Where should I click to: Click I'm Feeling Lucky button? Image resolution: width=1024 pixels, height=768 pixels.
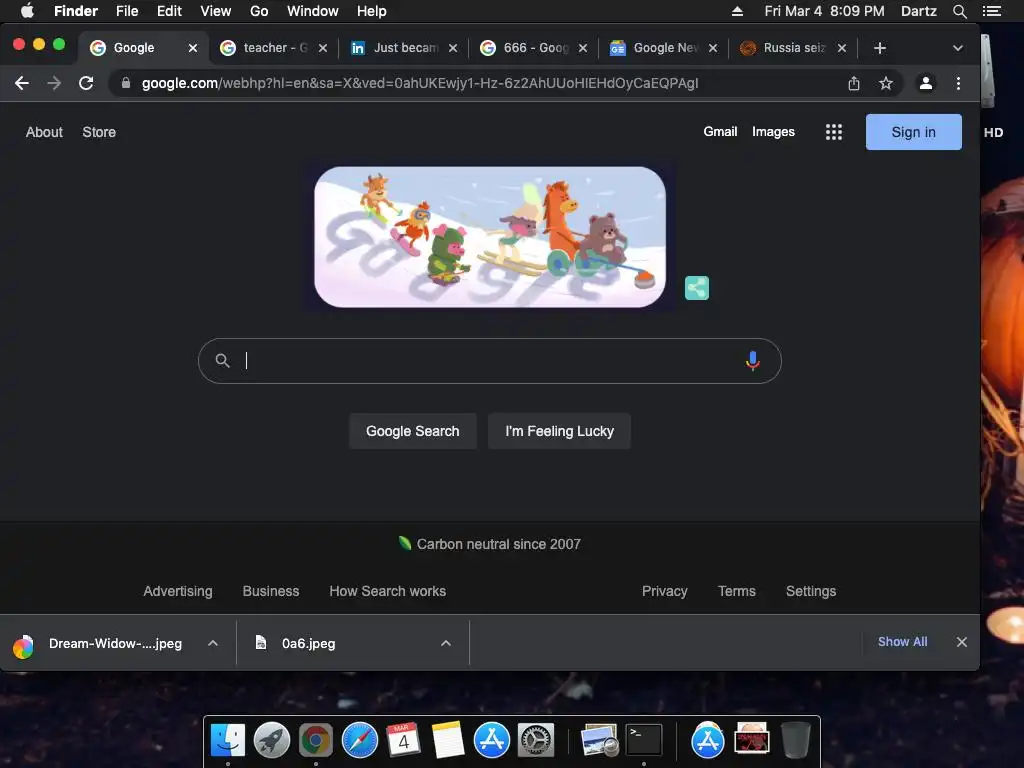coord(559,431)
